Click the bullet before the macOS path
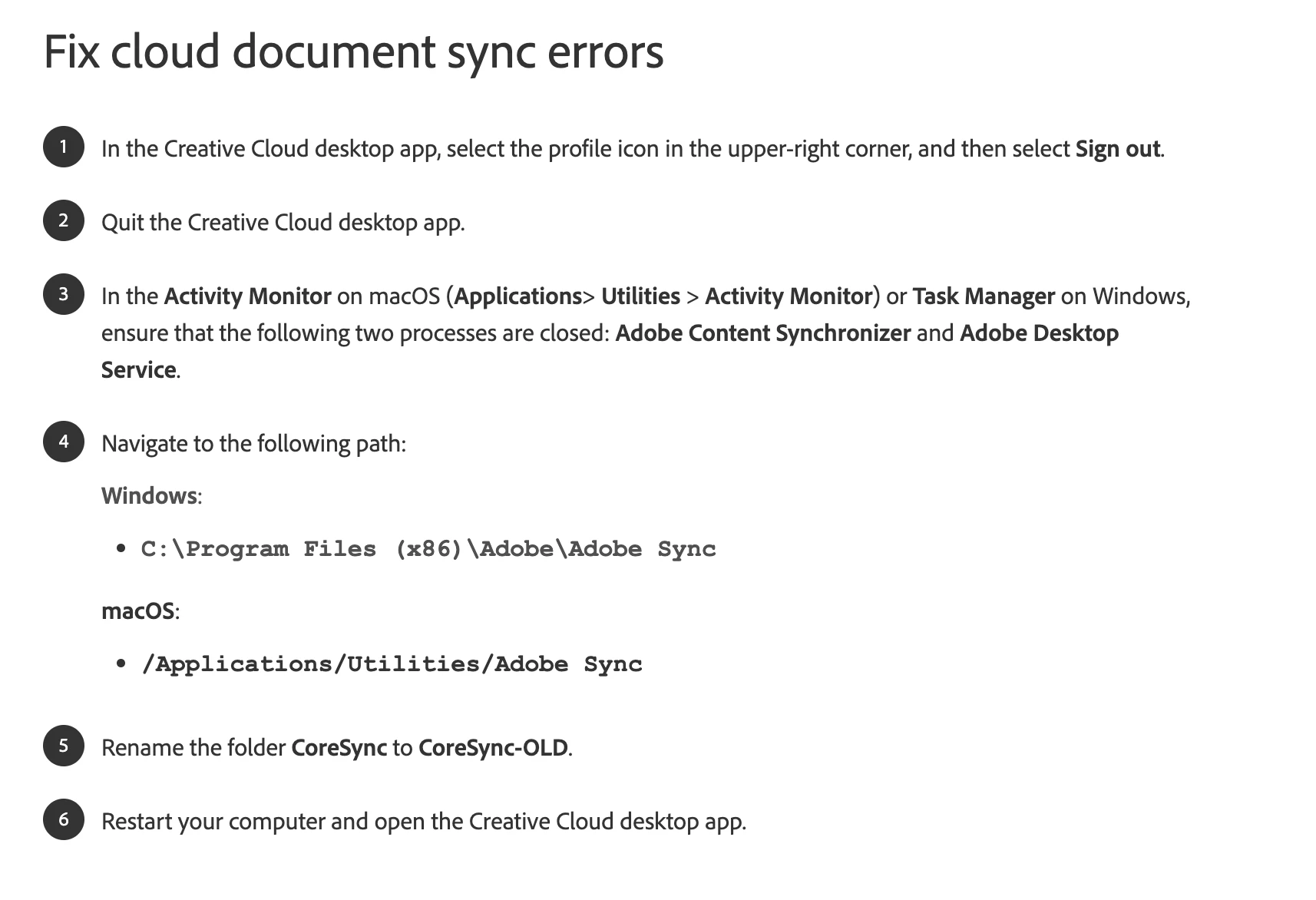This screenshot has height=900, width=1316. (121, 663)
